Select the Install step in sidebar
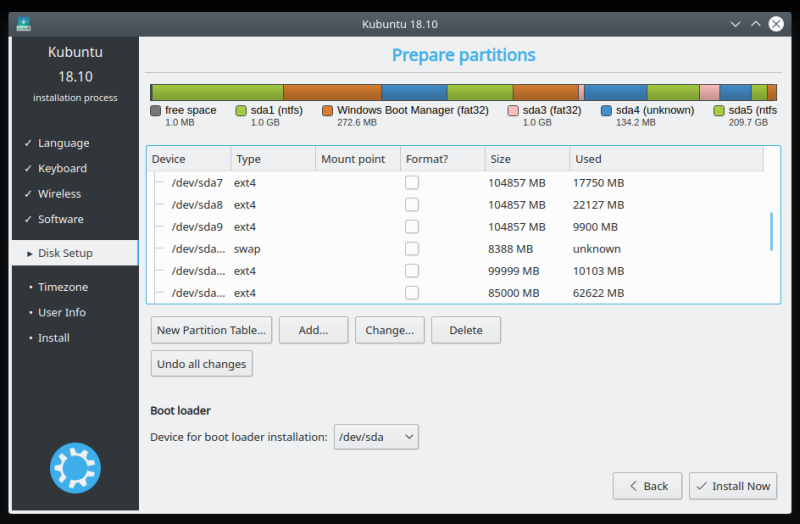The width and height of the screenshot is (800, 524). [x=54, y=338]
